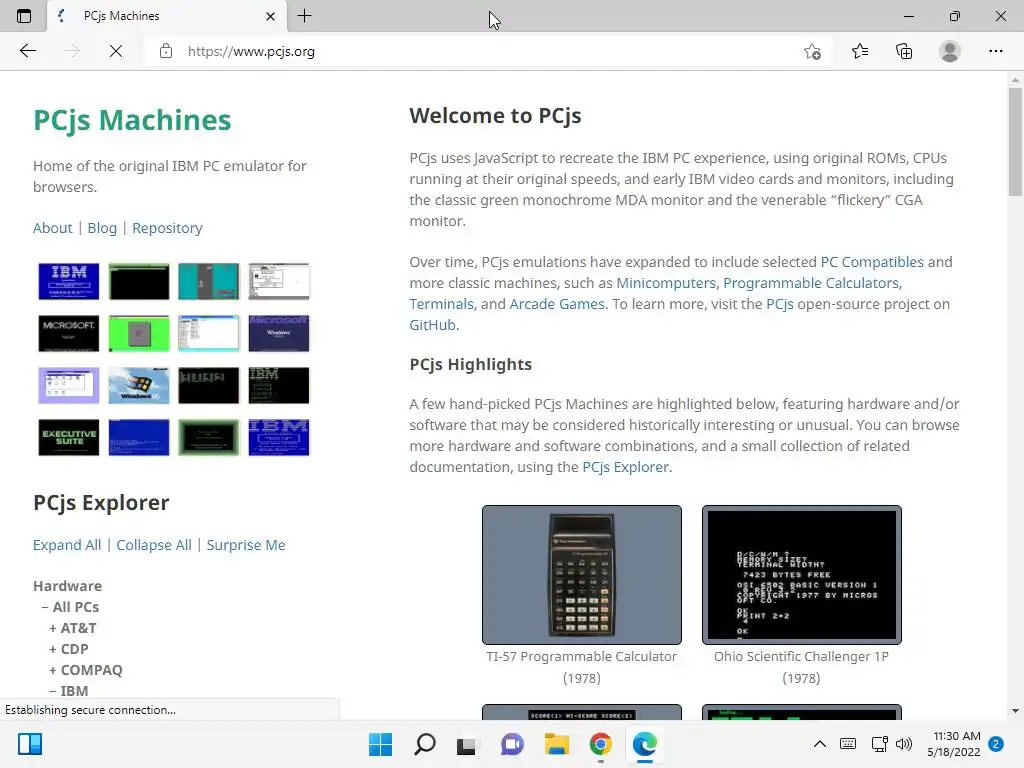1024x768 pixels.
Task: Open the green screen machine thumbnail
Action: (x=138, y=333)
